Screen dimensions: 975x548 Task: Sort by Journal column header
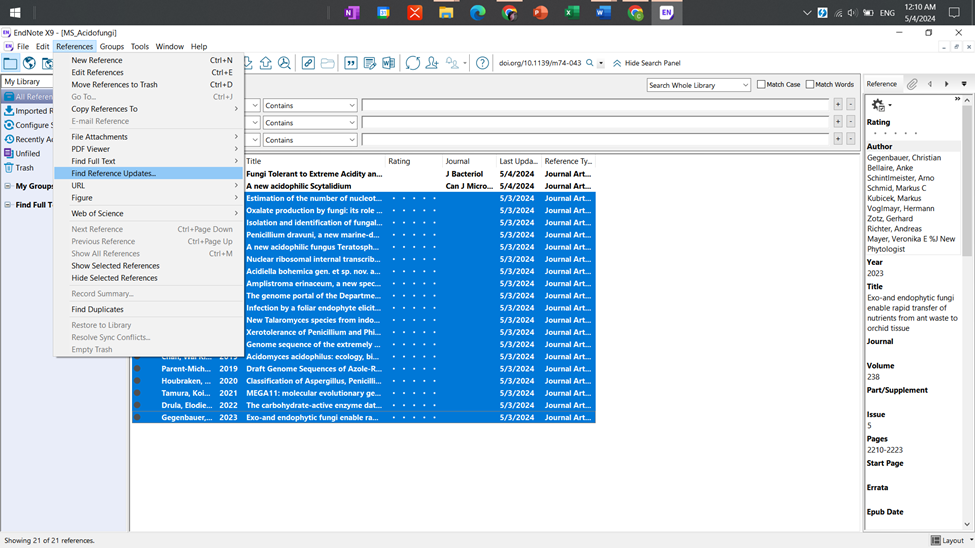click(x=469, y=161)
